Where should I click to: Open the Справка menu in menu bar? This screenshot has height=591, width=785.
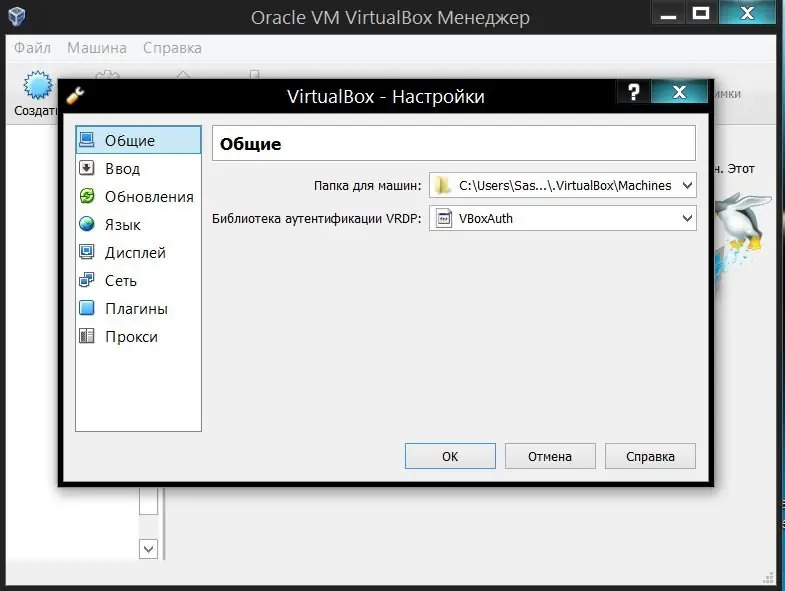pyautogui.click(x=172, y=48)
